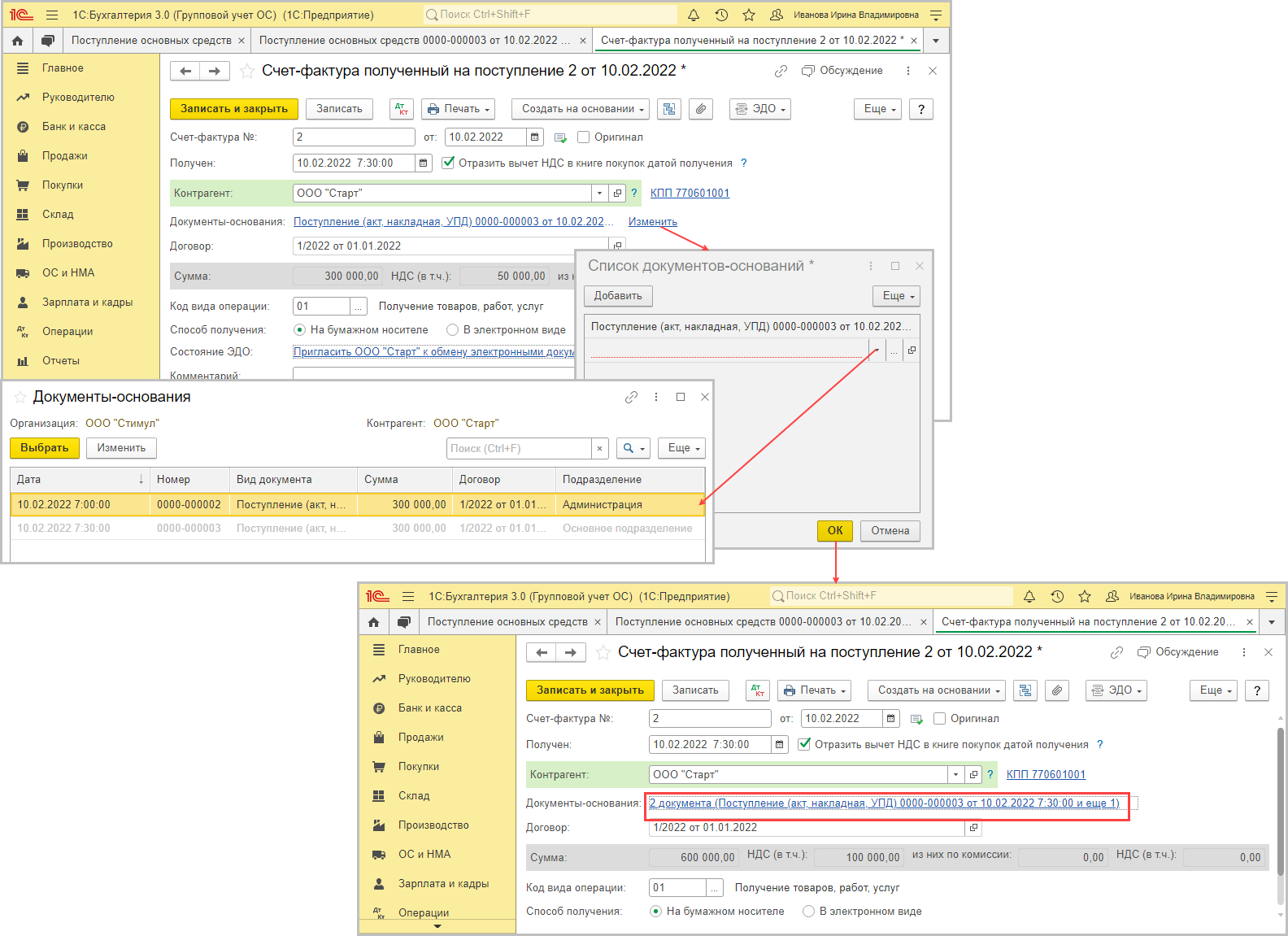Get link to document via chain icon, top window

tap(781, 72)
